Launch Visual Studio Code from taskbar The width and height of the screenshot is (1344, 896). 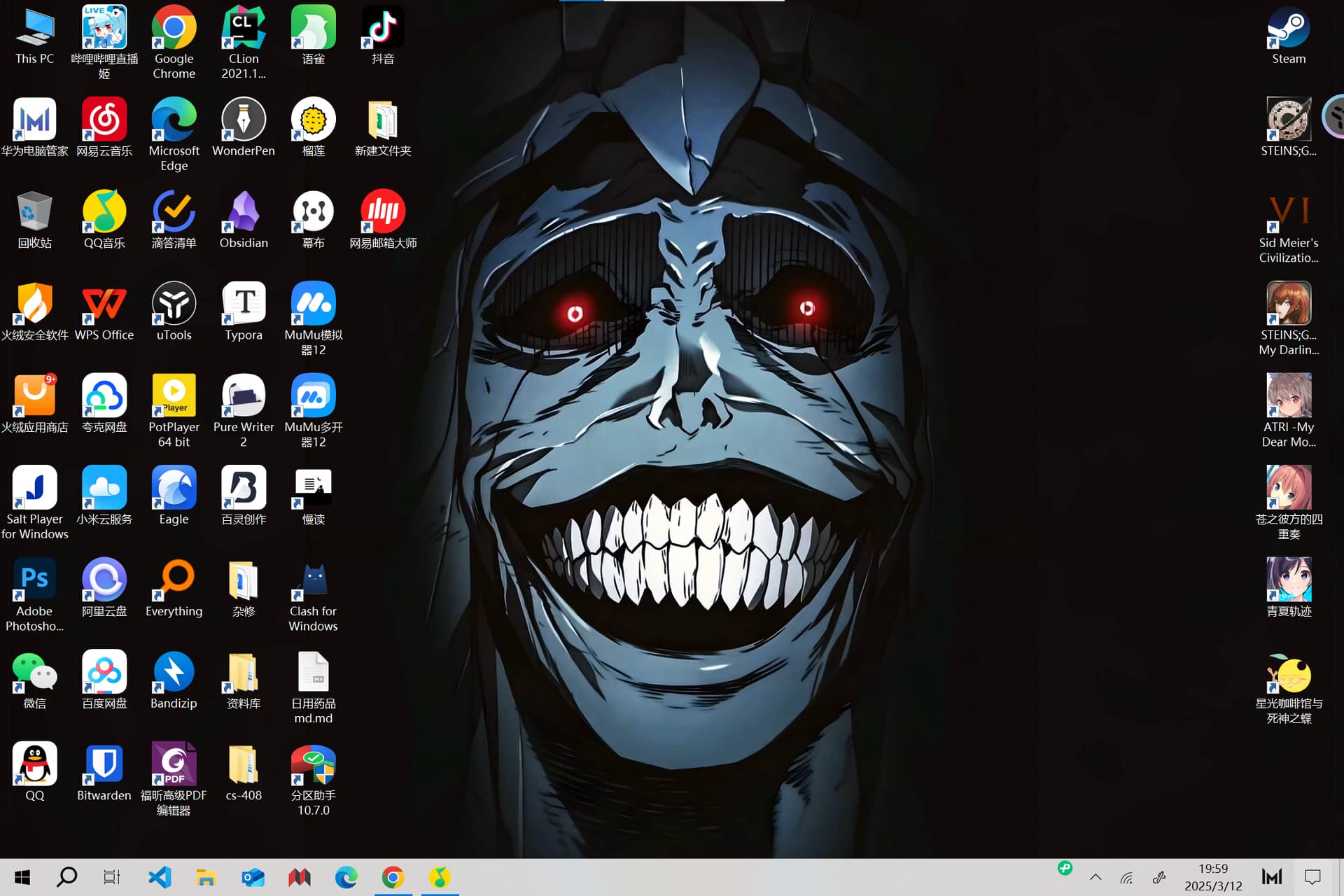160,877
